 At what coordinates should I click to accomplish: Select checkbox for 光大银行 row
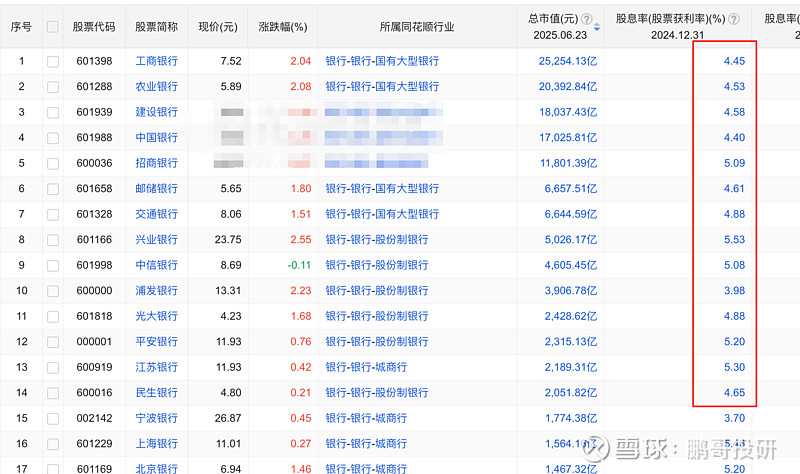pyautogui.click(x=53, y=316)
